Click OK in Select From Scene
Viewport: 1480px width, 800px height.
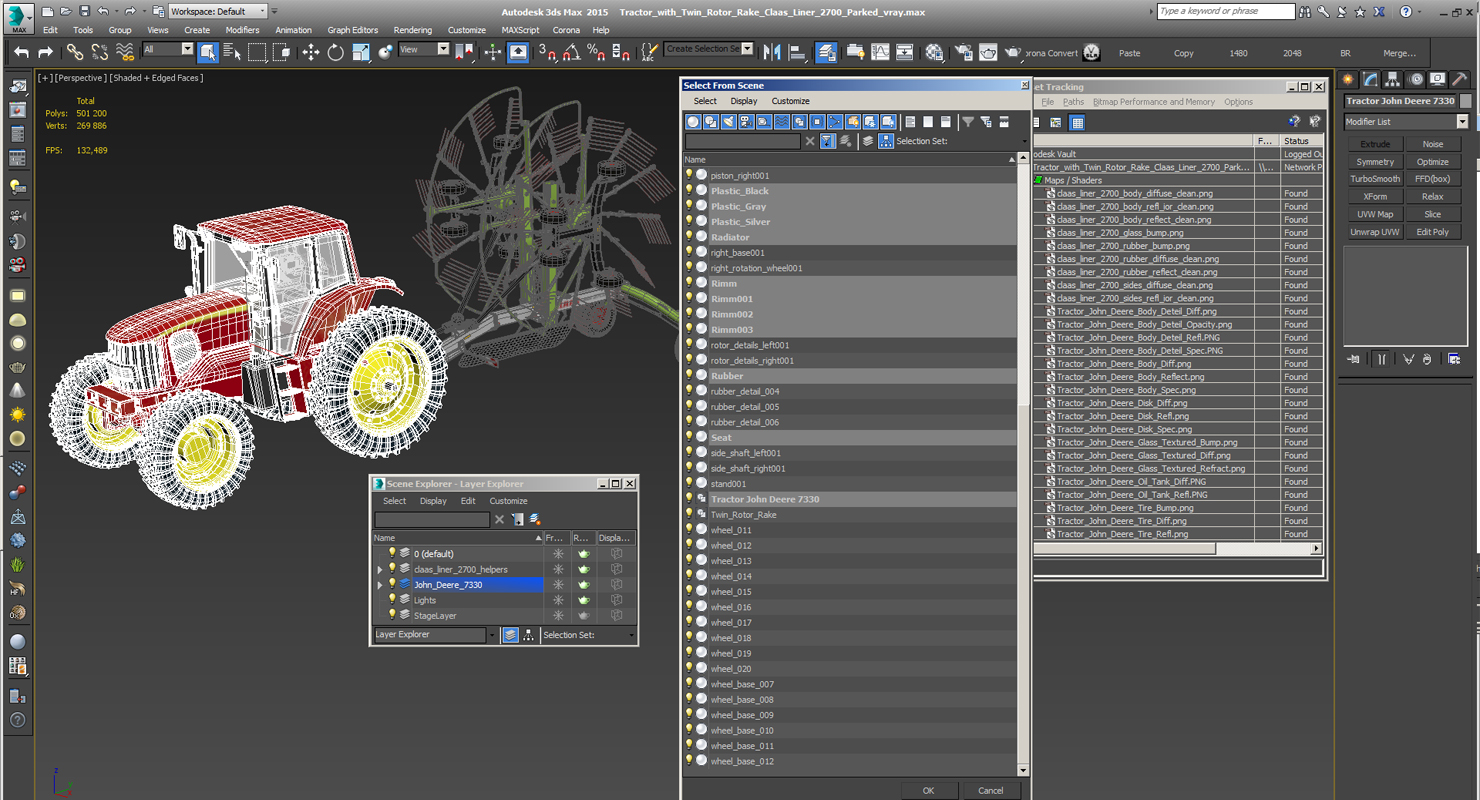click(928, 790)
